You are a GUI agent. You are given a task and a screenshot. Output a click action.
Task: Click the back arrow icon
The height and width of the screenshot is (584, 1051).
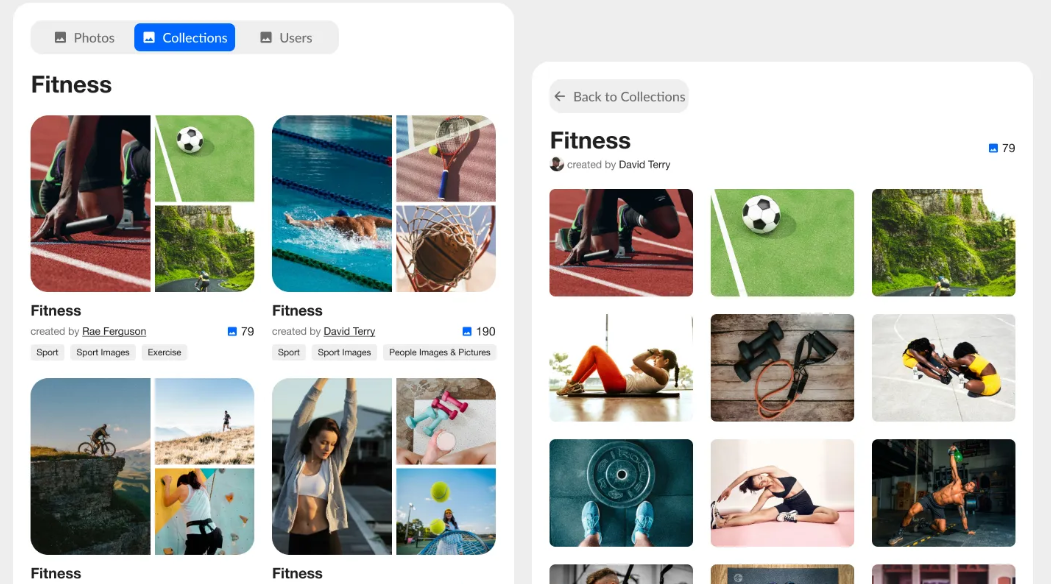(x=560, y=97)
